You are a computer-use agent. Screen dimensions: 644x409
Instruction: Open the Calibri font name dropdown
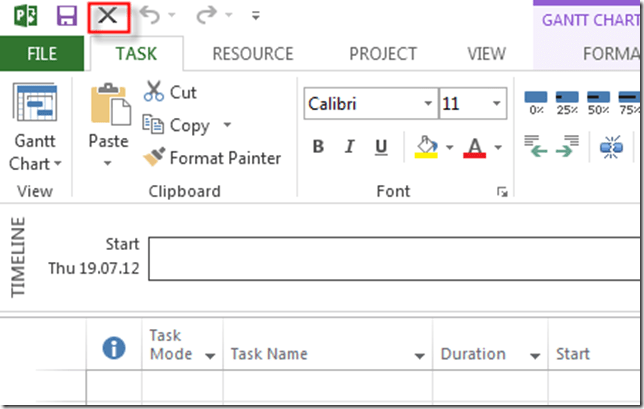[428, 103]
